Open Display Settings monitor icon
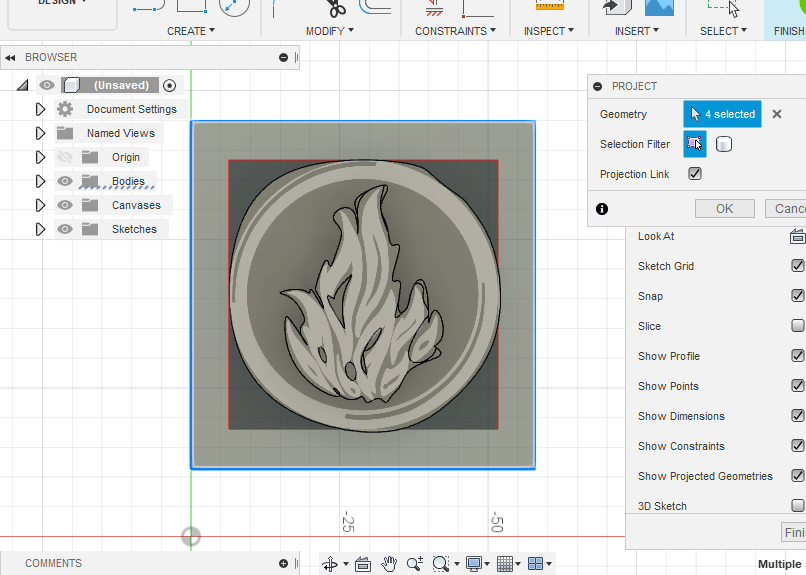 click(473, 564)
